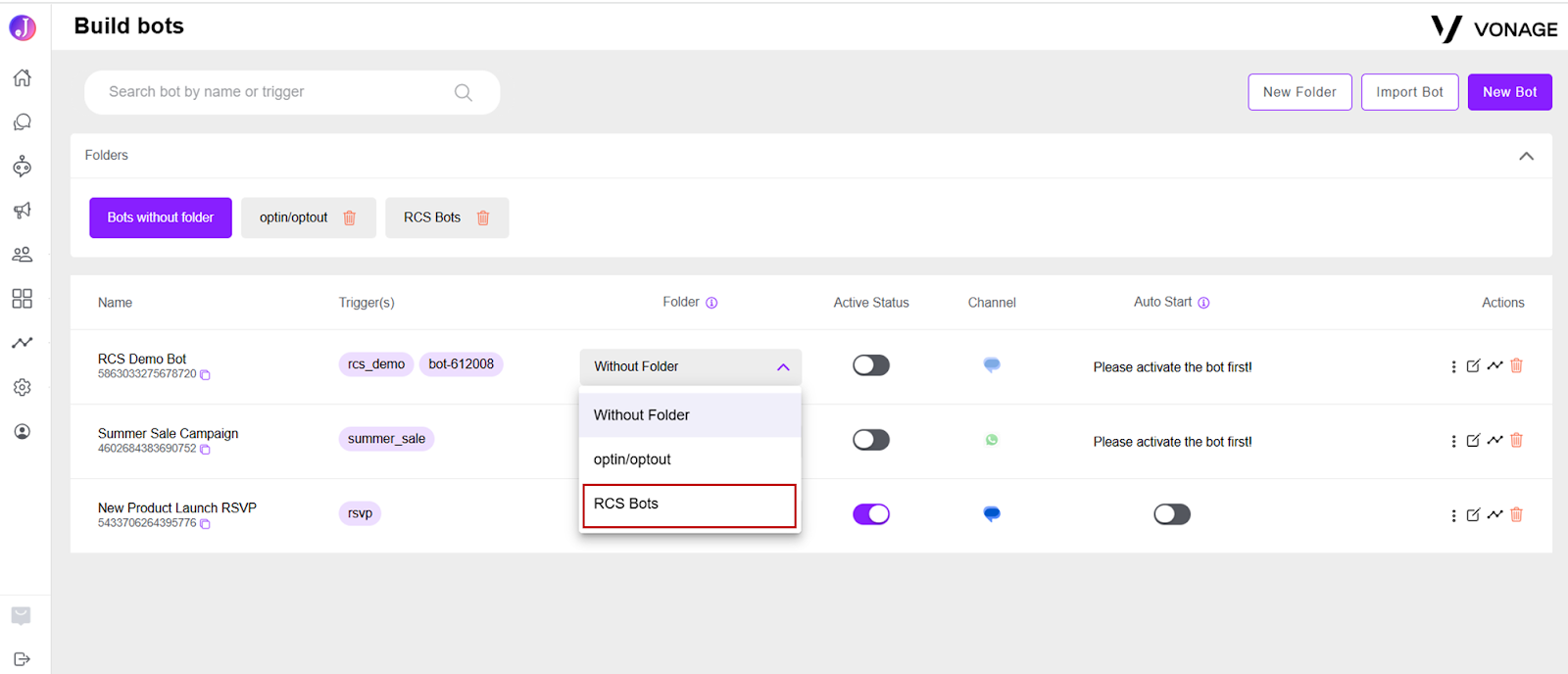Click the purple J logo avatar
1568x674 pixels.
click(x=23, y=27)
